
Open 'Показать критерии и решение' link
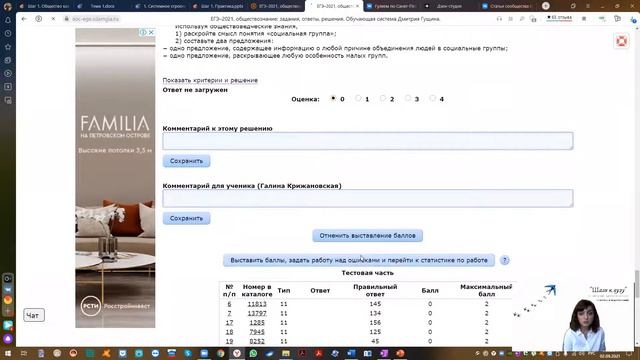coord(210,80)
